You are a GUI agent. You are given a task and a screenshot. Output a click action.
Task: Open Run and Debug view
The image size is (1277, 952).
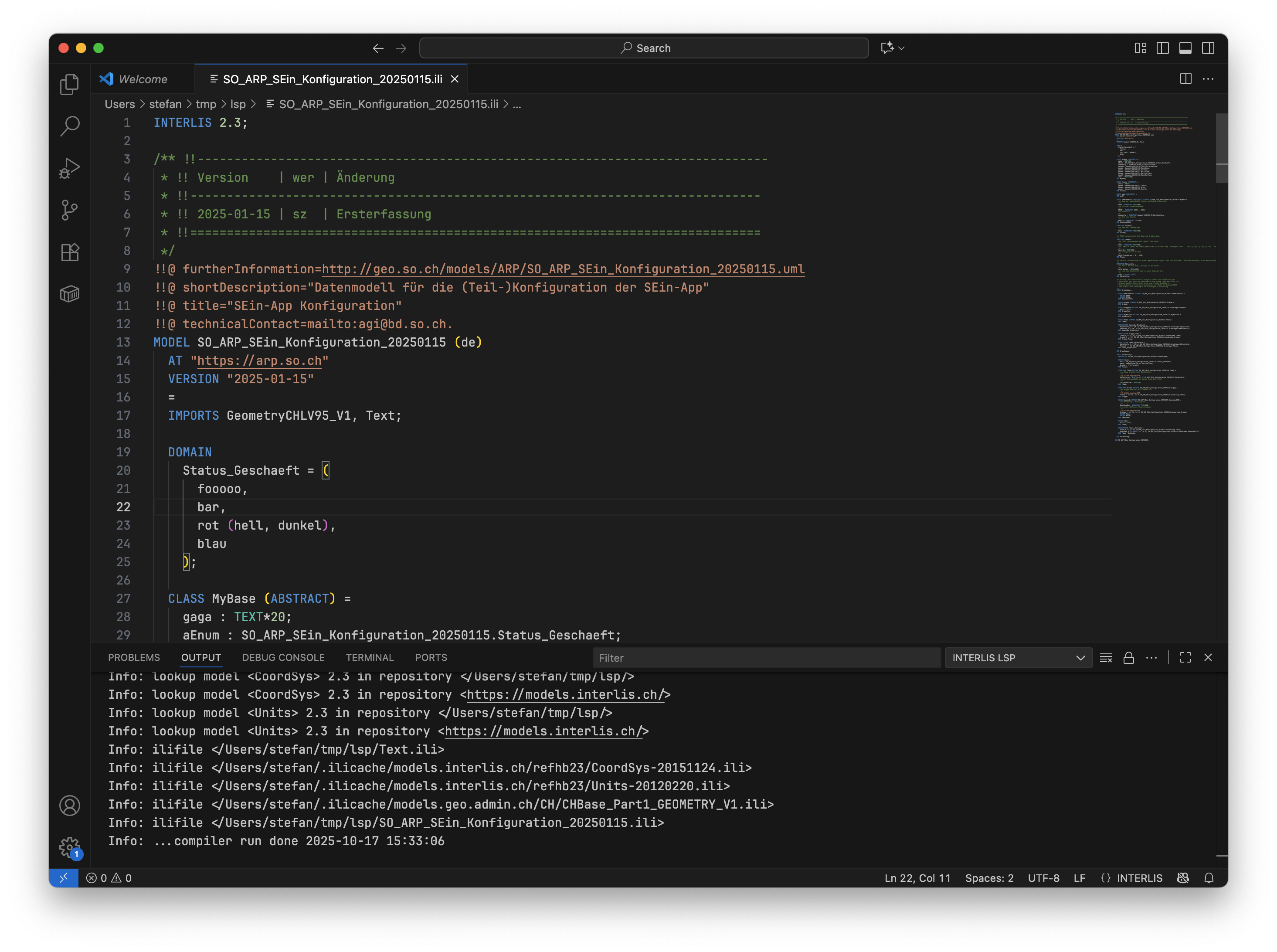click(x=69, y=168)
